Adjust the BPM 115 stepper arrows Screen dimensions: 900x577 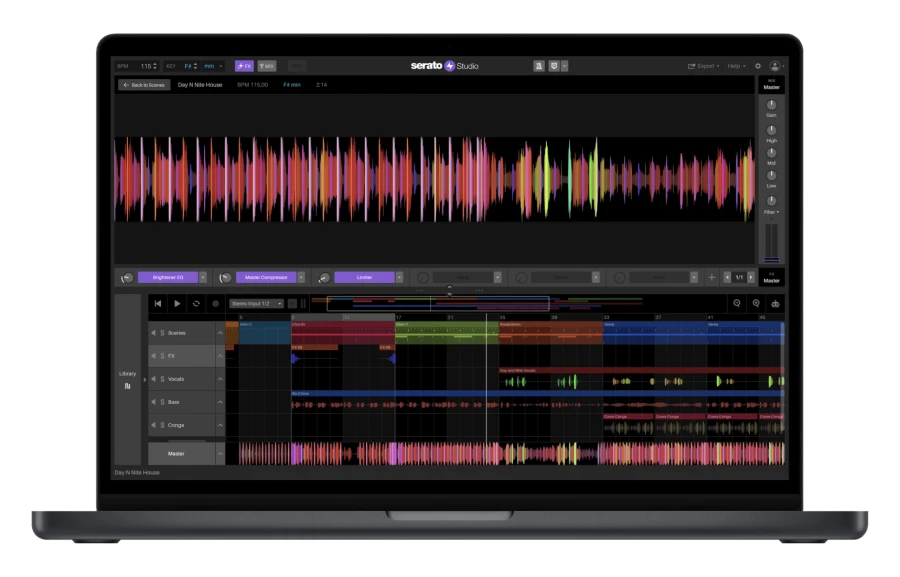click(155, 66)
